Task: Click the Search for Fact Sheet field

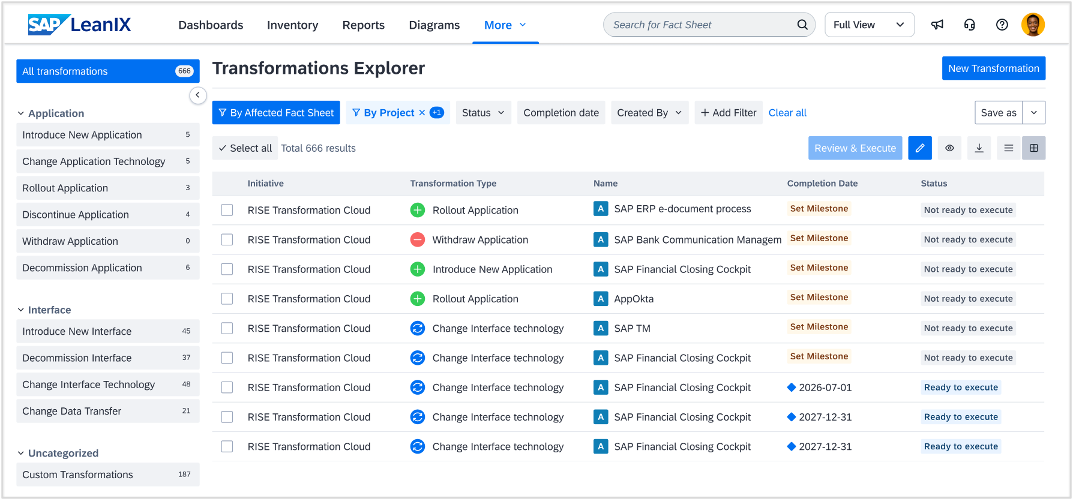Action: [700, 25]
